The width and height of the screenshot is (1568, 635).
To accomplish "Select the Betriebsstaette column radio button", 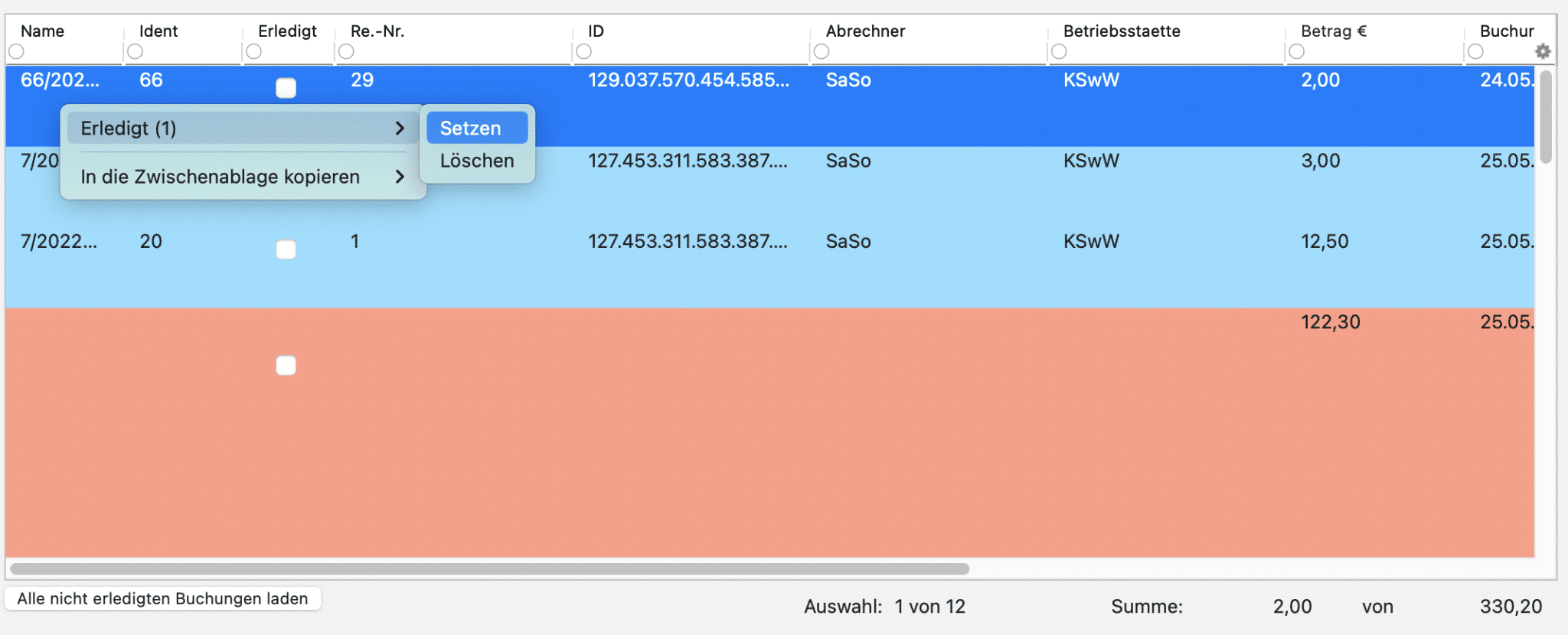I will coord(1059,51).
